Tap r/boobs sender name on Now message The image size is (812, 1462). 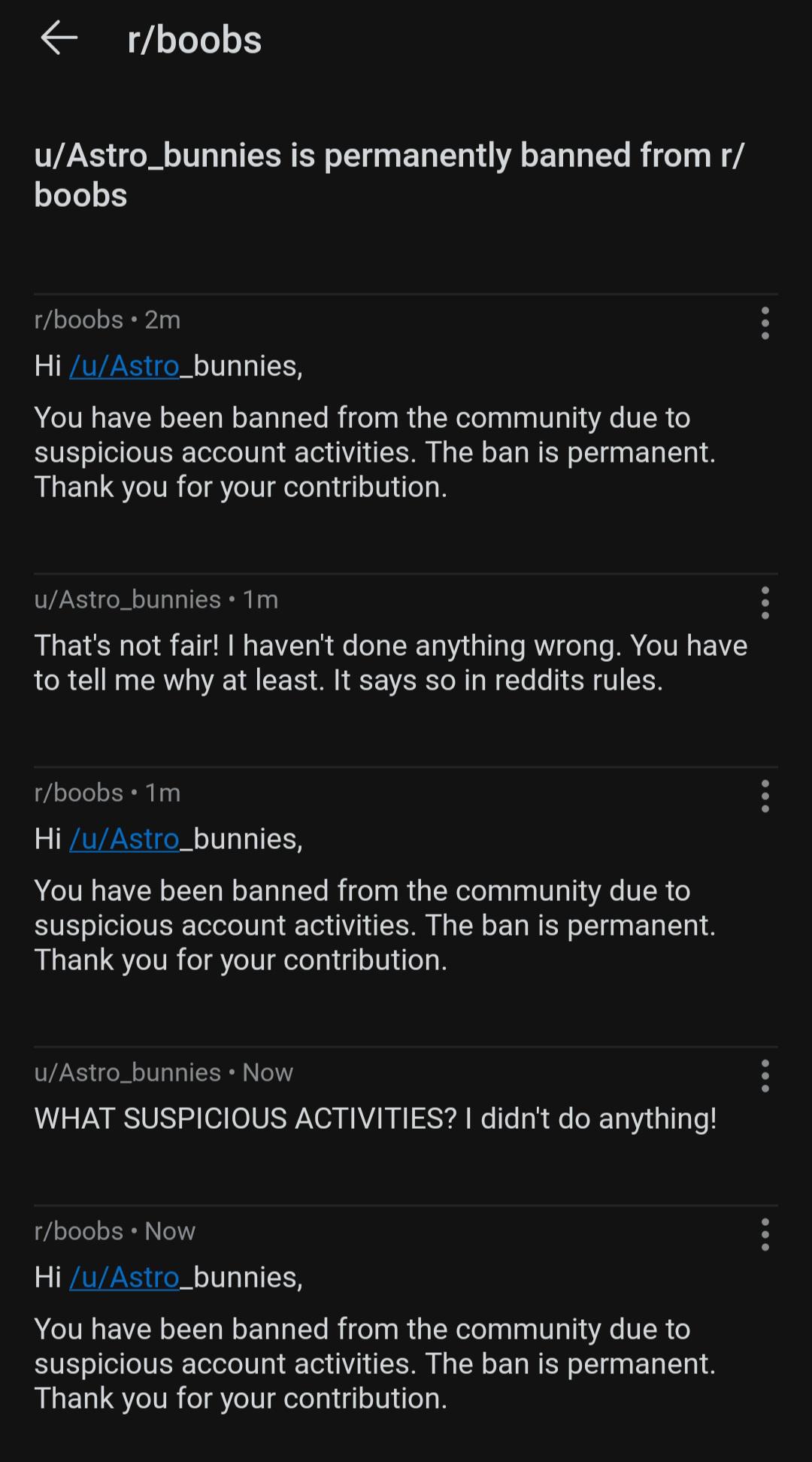[79, 1232]
